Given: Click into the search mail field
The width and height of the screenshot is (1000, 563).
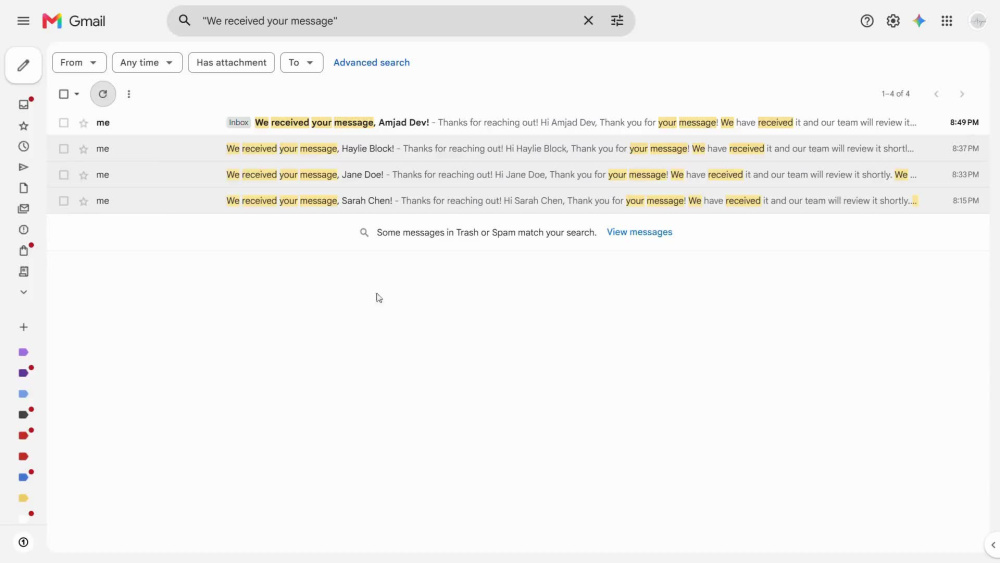Looking at the screenshot, I should (x=388, y=21).
